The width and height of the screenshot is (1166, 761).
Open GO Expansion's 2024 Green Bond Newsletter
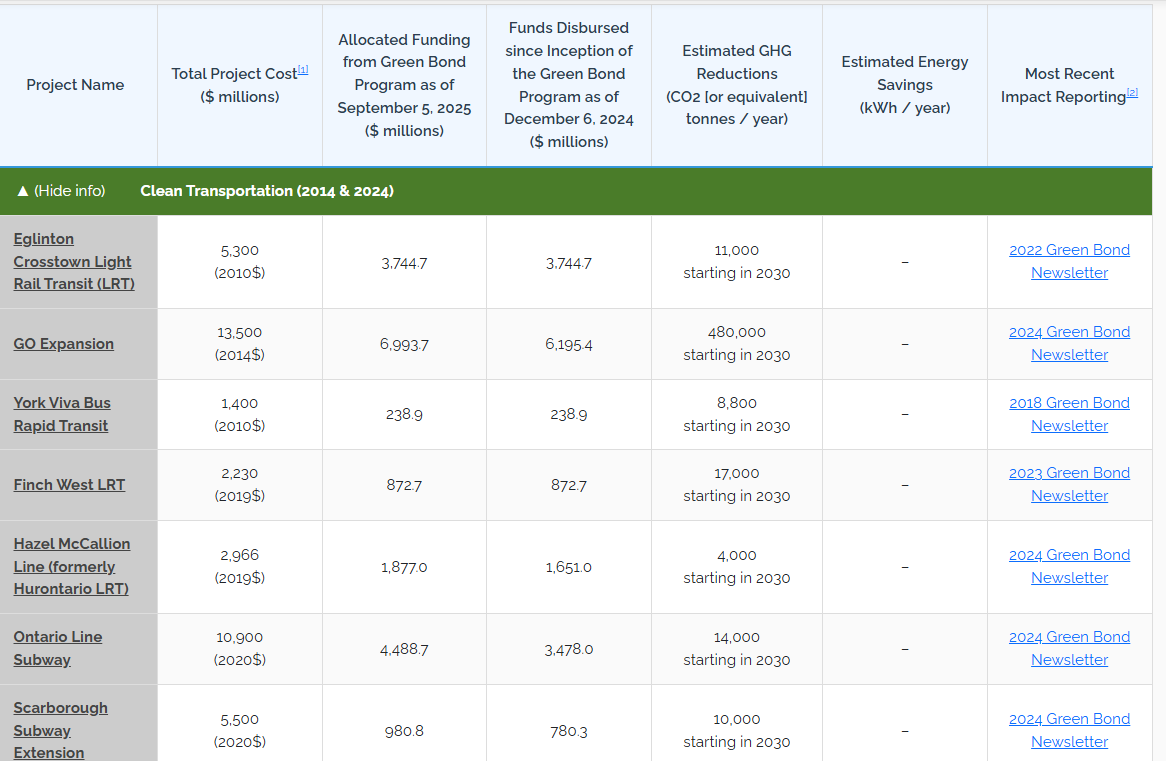pos(1069,343)
